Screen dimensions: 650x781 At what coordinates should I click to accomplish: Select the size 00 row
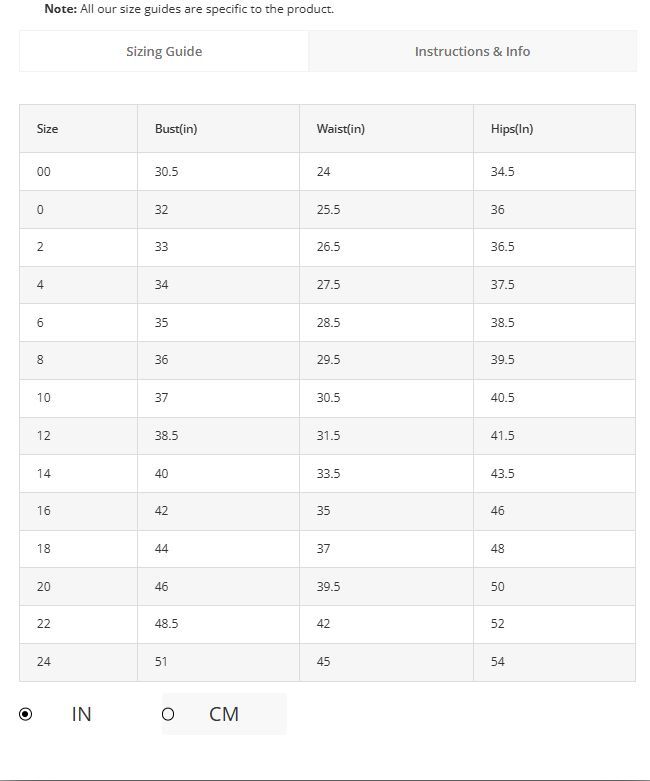click(x=327, y=171)
